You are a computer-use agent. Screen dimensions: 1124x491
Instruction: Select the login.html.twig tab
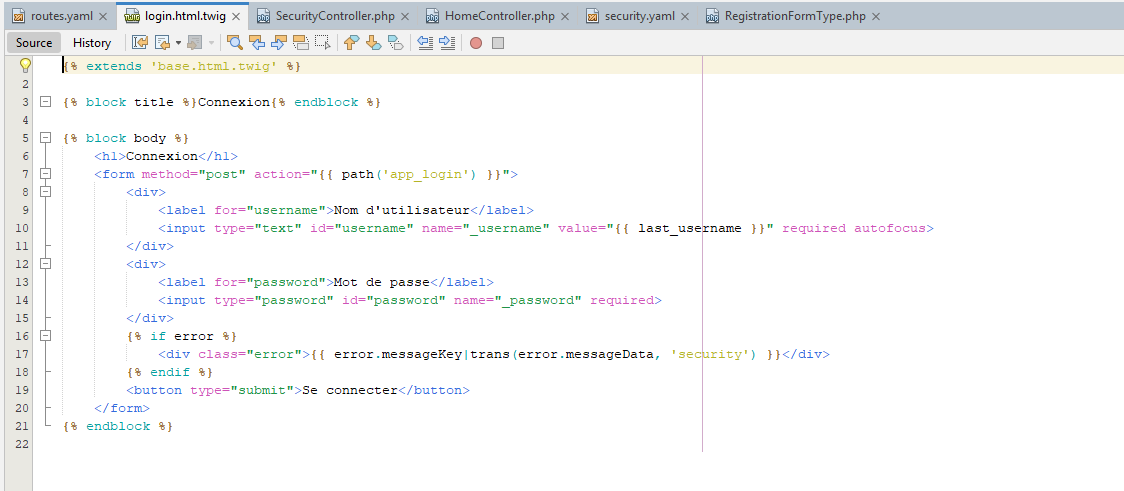click(x=181, y=16)
